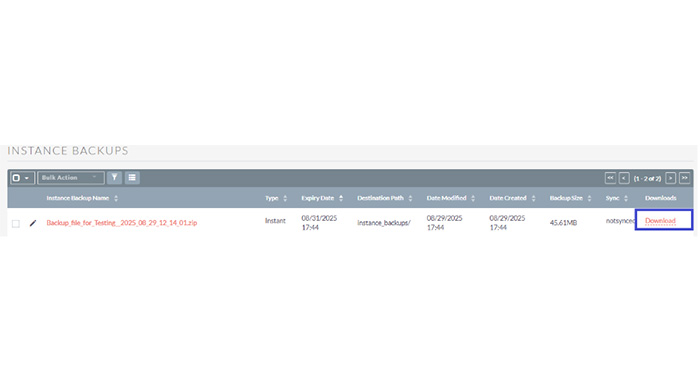
Task: Click the Type column header
Action: coord(271,198)
